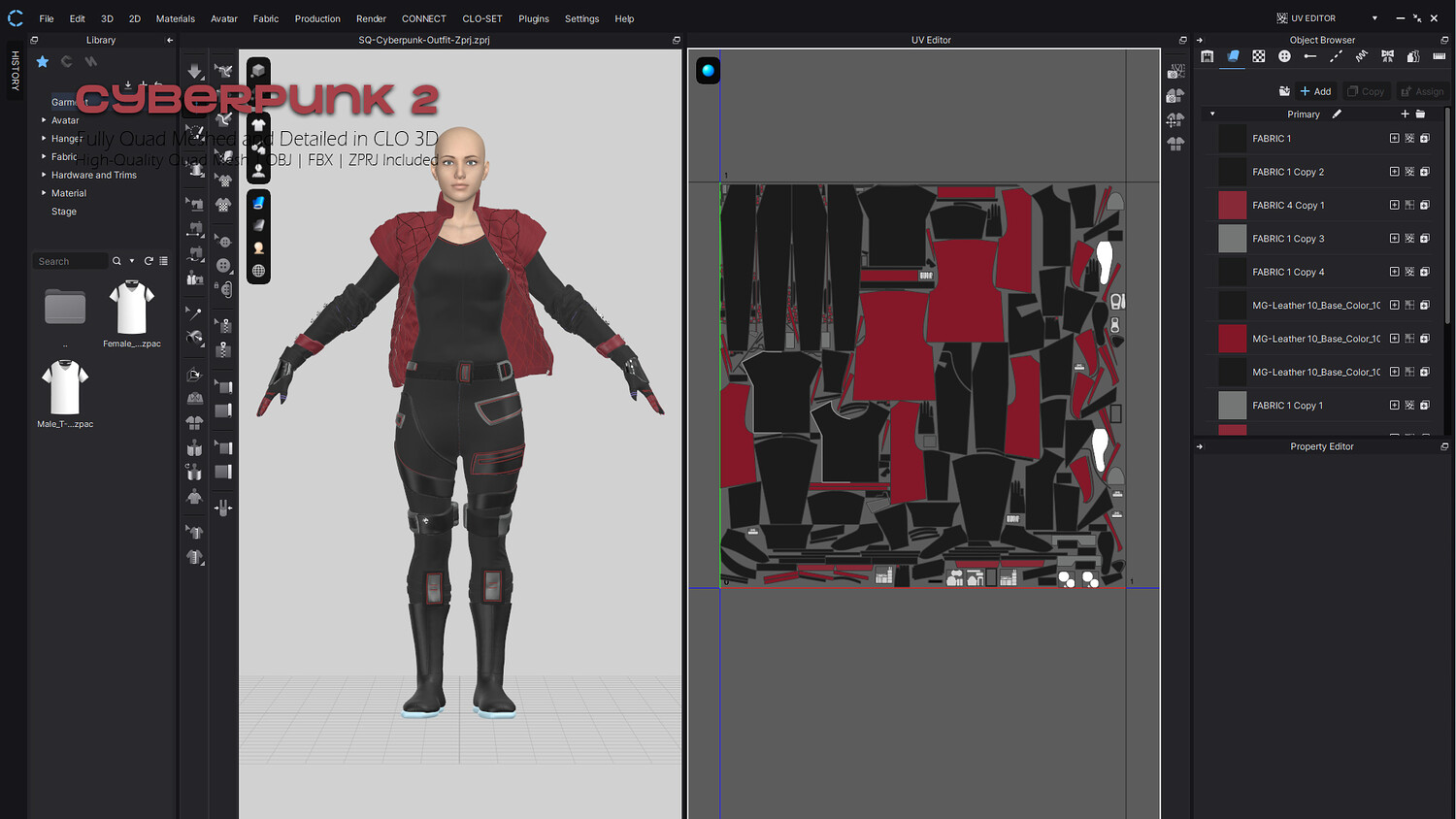Open the Measure ruler tab in Object Browser
The image size is (1456, 819).
1439,56
